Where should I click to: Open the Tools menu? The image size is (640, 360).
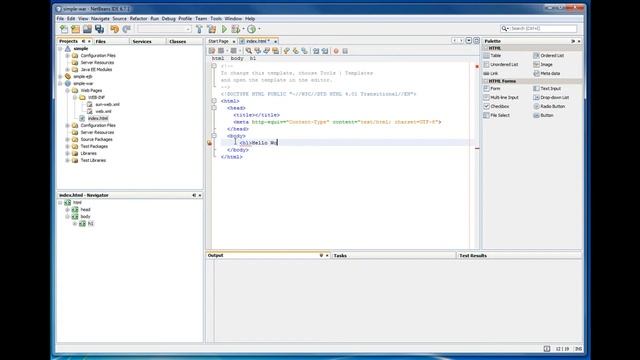216,19
